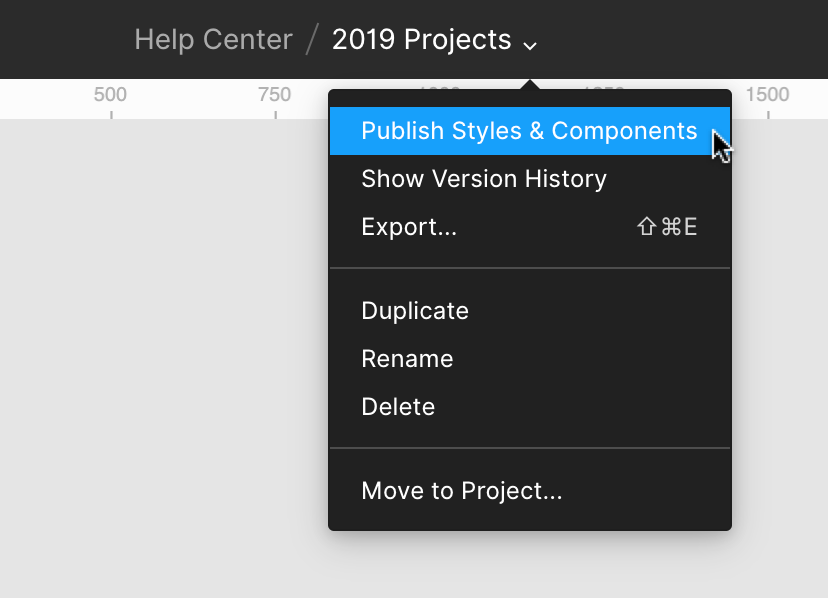
Task: Choose Delete from the file menu
Action: [x=398, y=407]
